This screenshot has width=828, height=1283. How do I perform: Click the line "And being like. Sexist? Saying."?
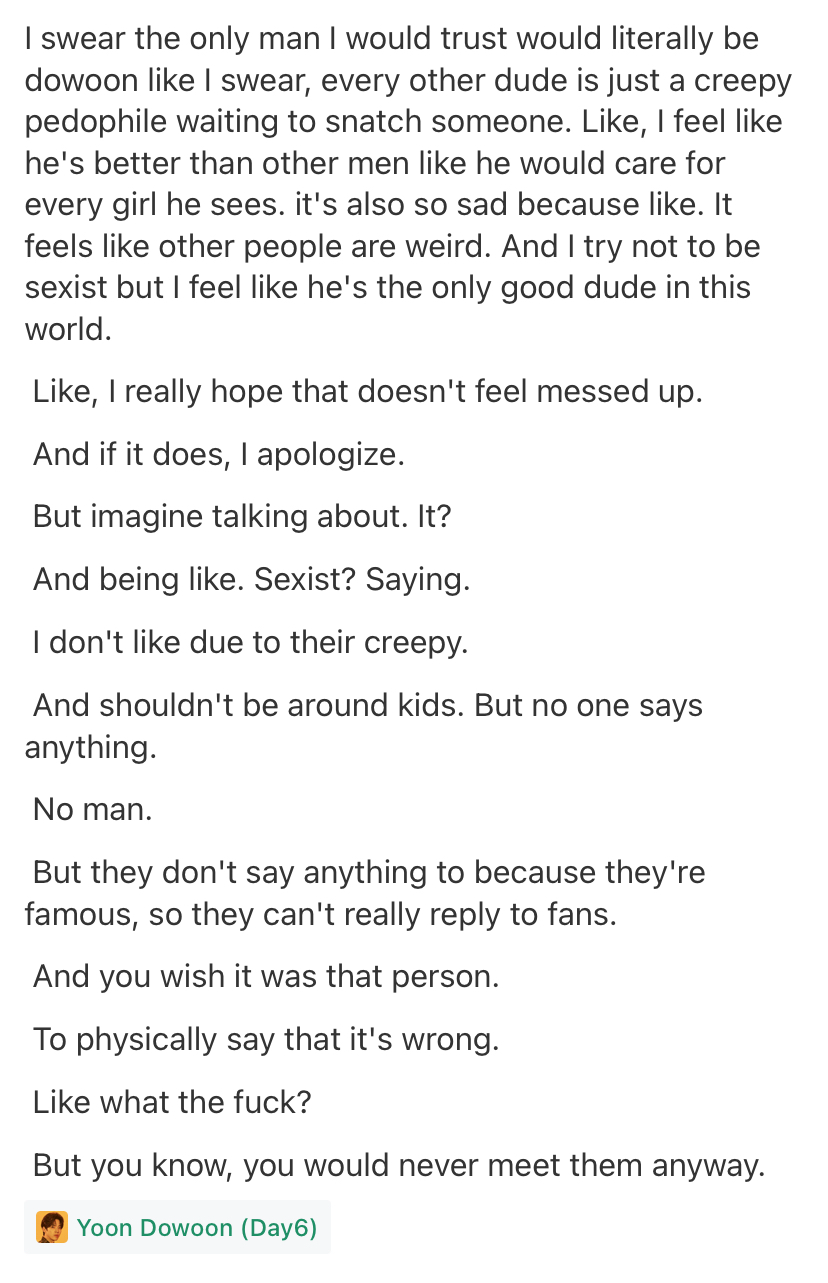pos(251,580)
